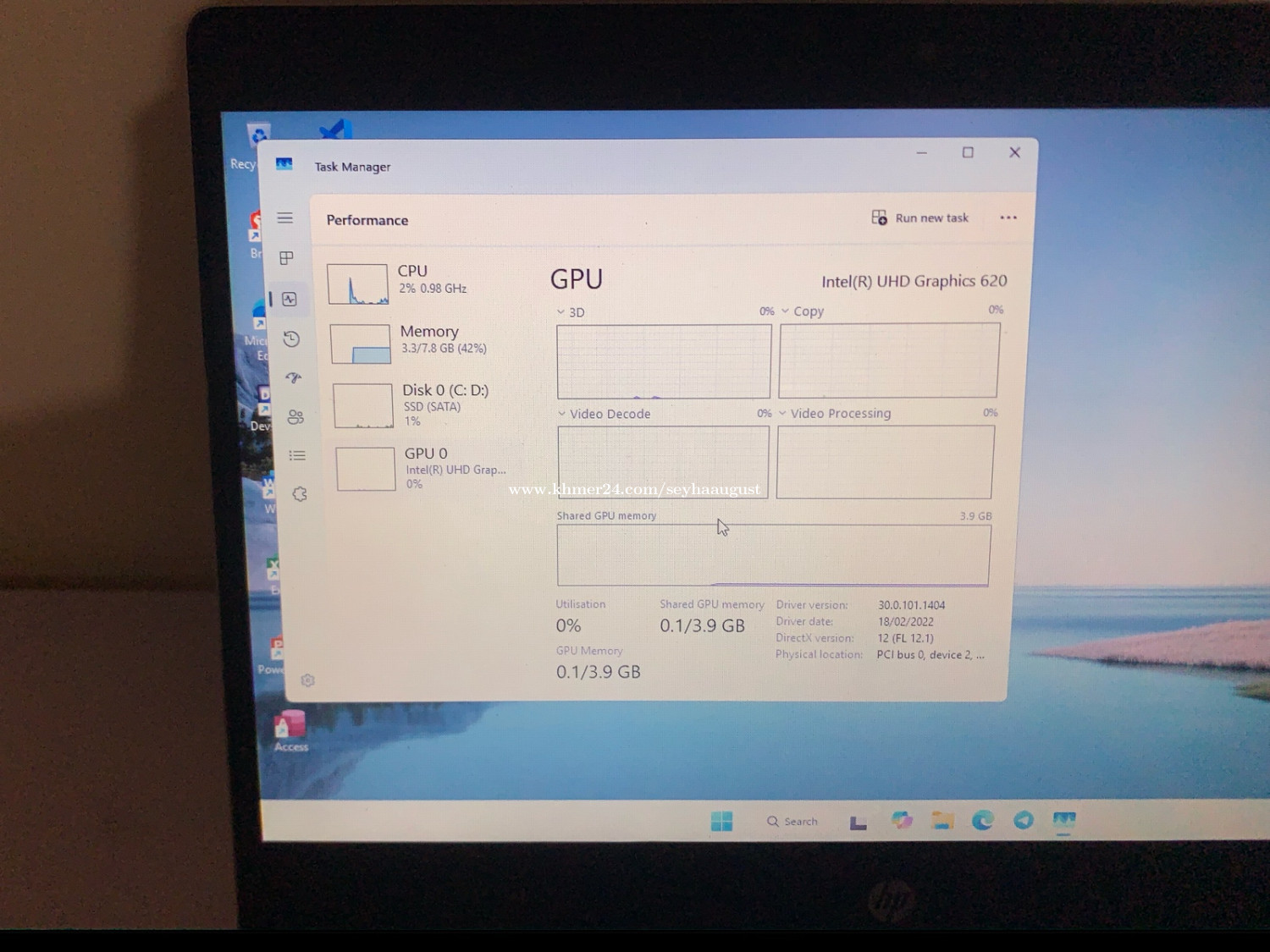This screenshot has width=1270, height=952.
Task: Click the driver date 18/02/2022 value
Action: point(905,622)
